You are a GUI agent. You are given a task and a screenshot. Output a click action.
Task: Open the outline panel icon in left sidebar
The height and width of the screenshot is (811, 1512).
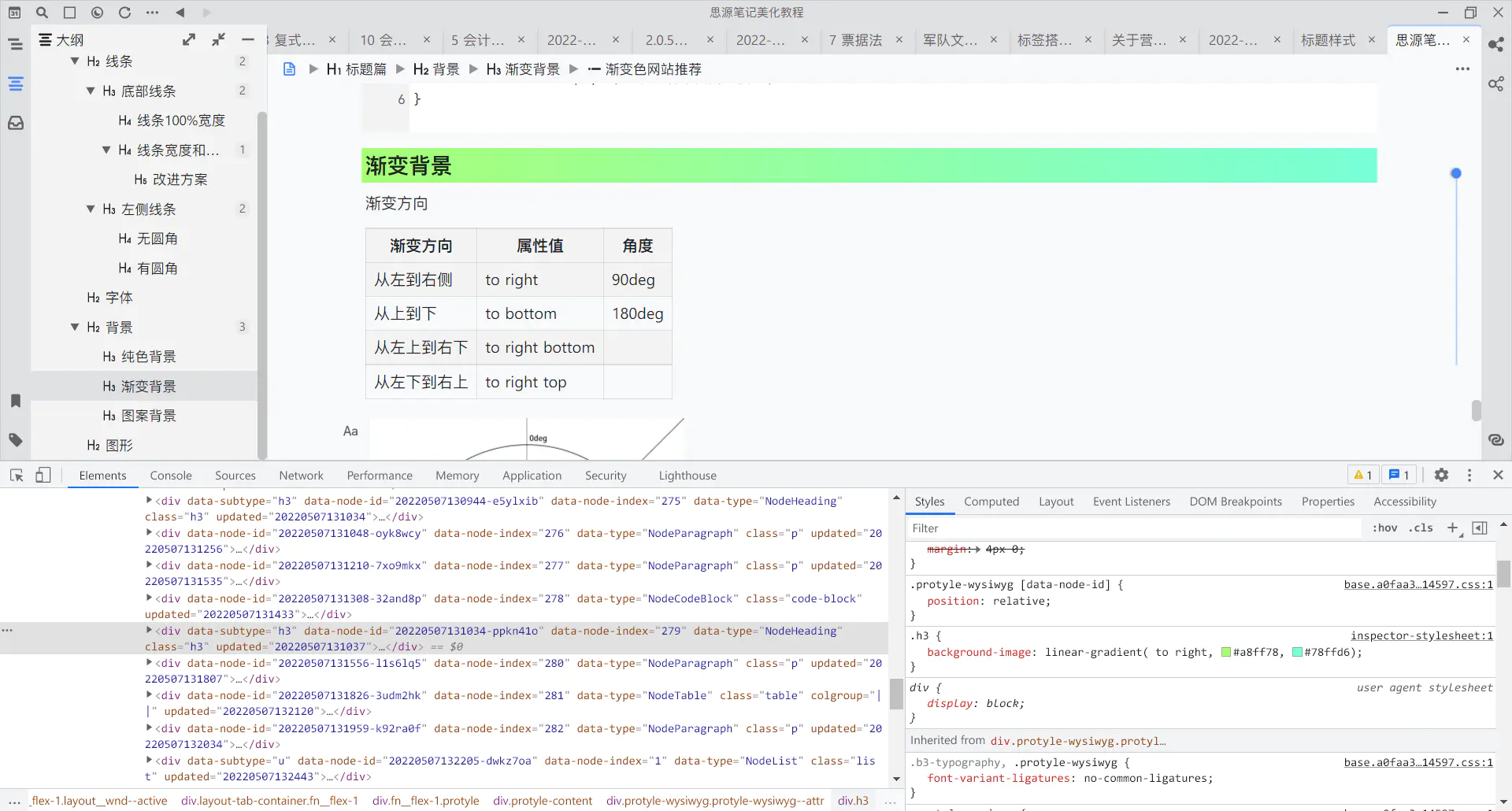click(16, 84)
